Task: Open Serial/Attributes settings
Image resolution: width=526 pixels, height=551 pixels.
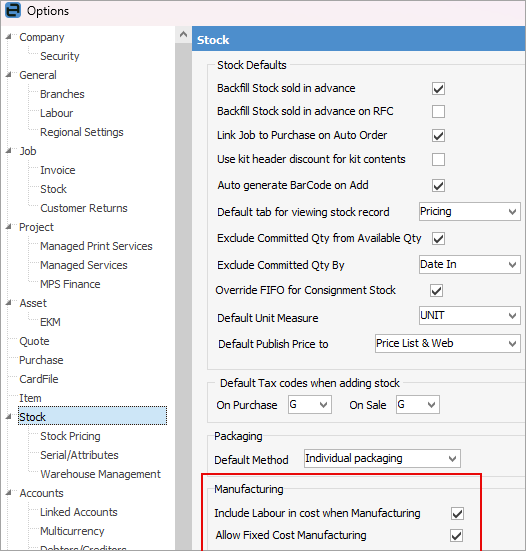Action: (79, 455)
